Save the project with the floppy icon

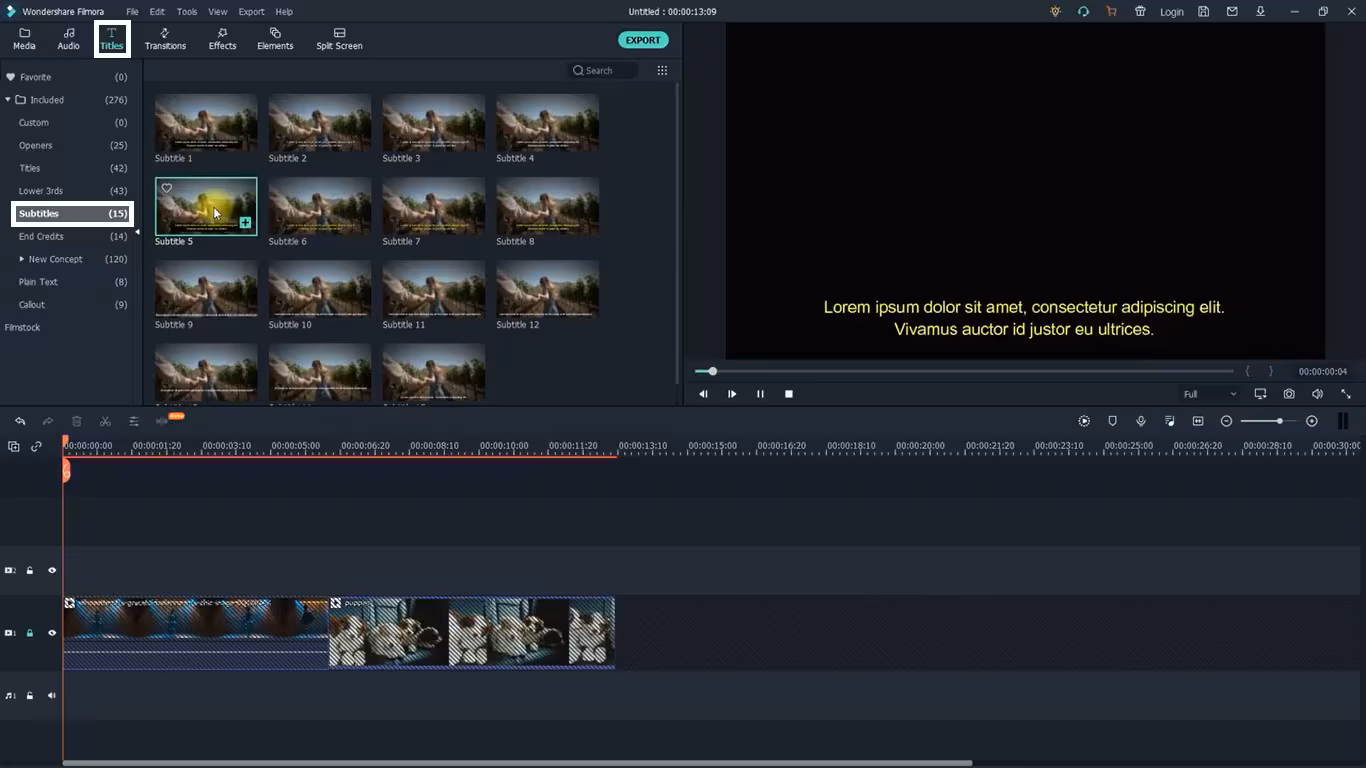coord(1203,12)
